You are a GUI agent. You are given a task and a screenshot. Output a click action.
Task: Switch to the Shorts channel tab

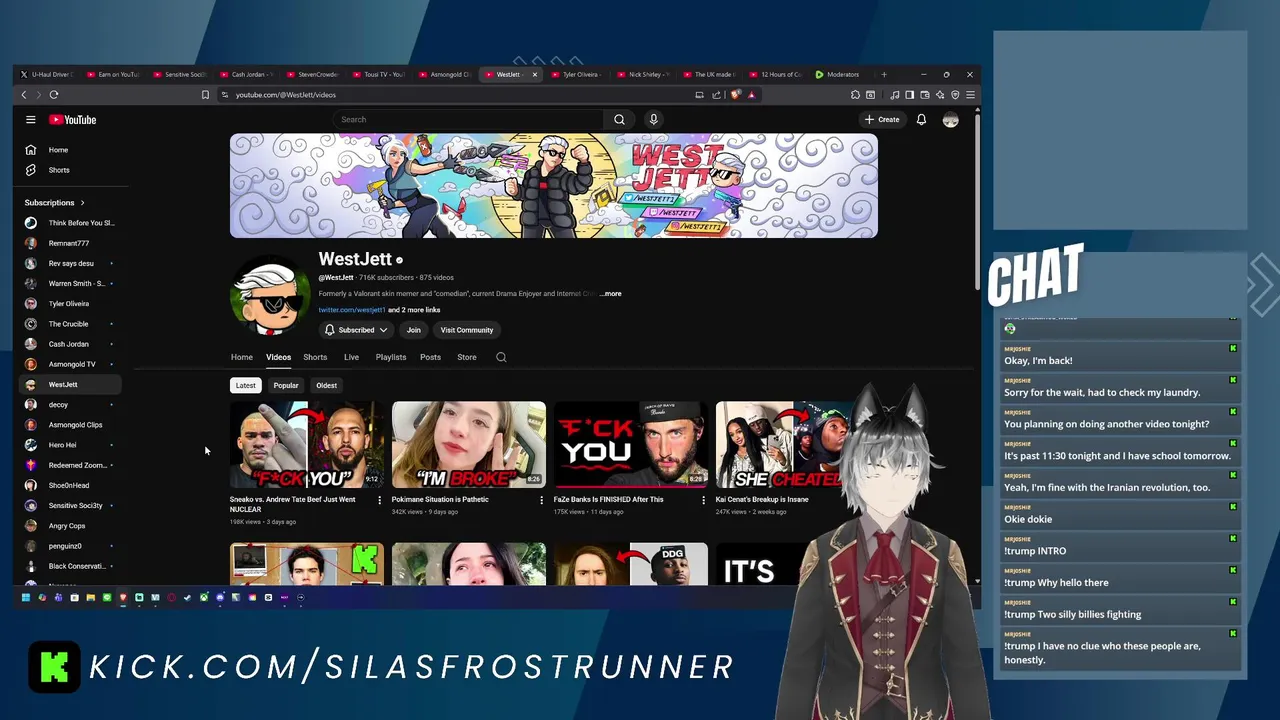pyautogui.click(x=315, y=357)
